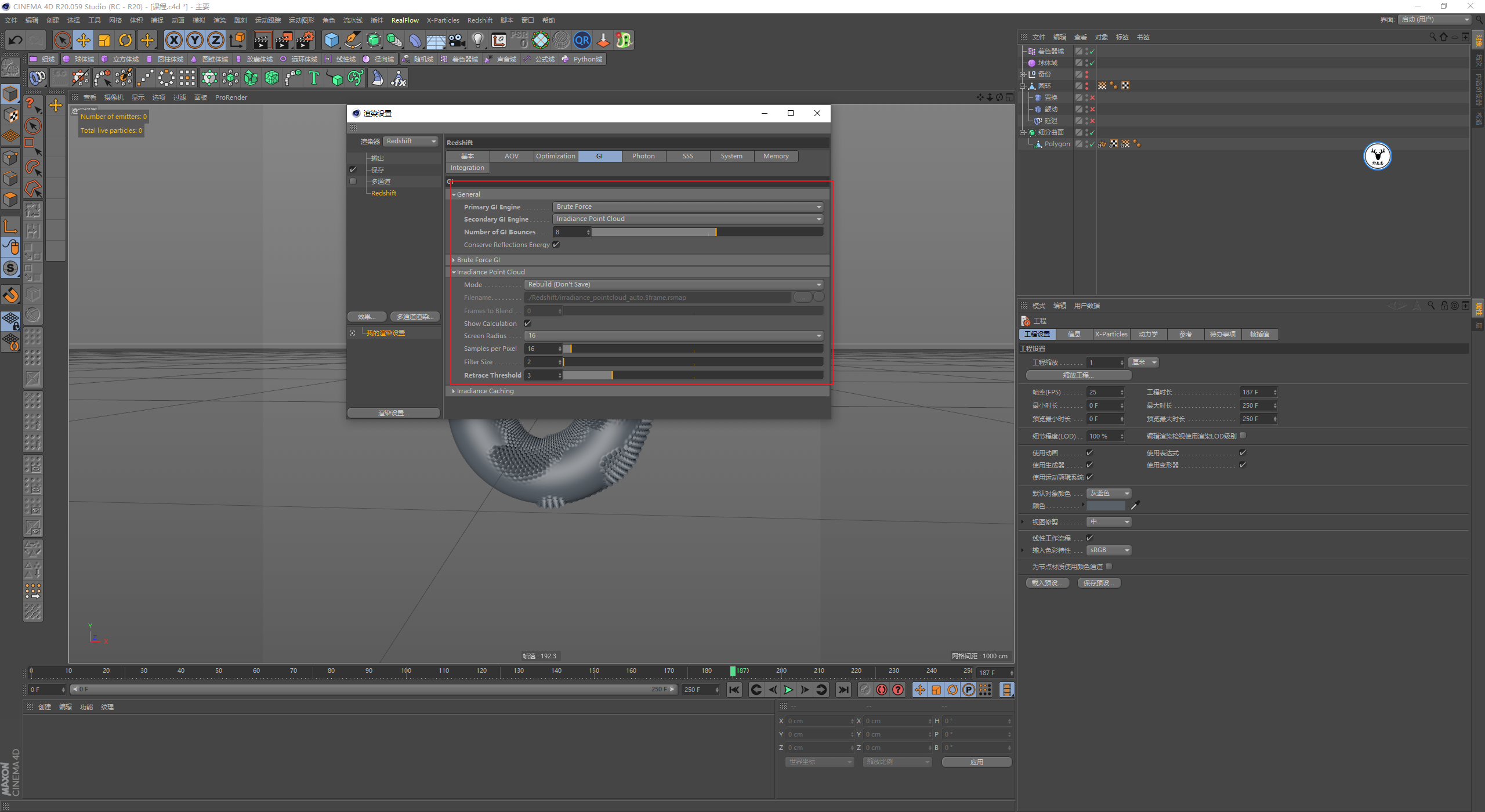Image resolution: width=1485 pixels, height=812 pixels.
Task: Click the MoText green T icon
Action: click(314, 78)
